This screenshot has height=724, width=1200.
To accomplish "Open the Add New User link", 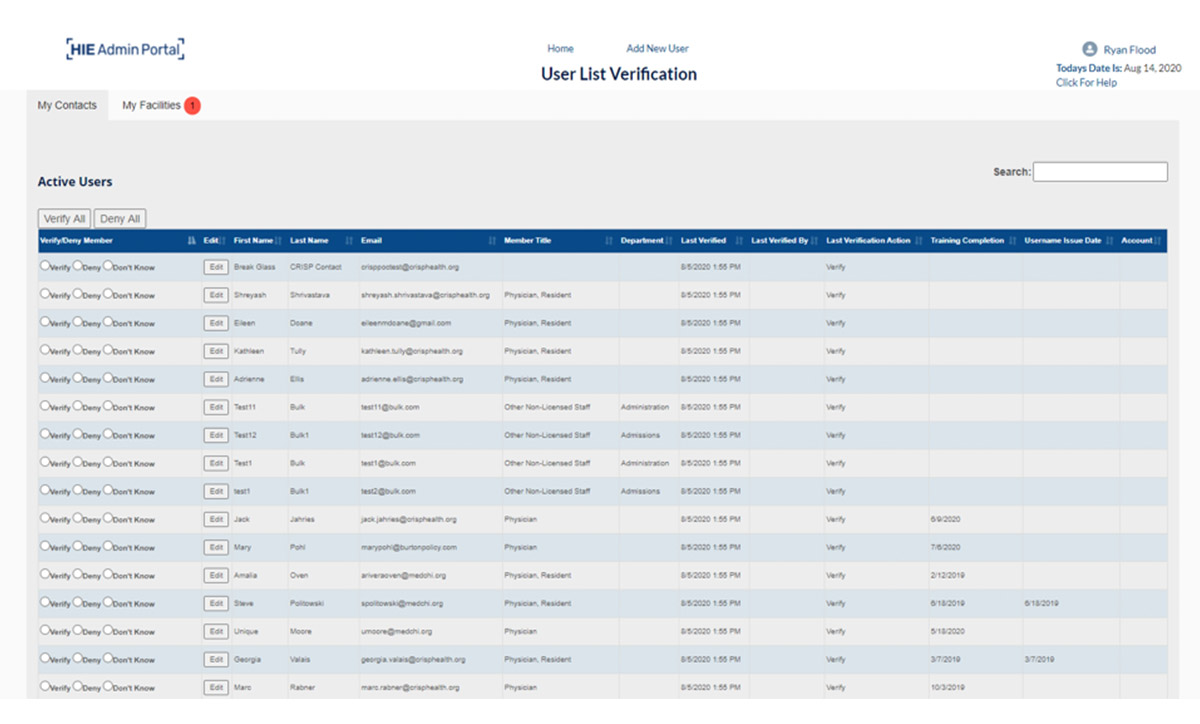I will click(657, 48).
